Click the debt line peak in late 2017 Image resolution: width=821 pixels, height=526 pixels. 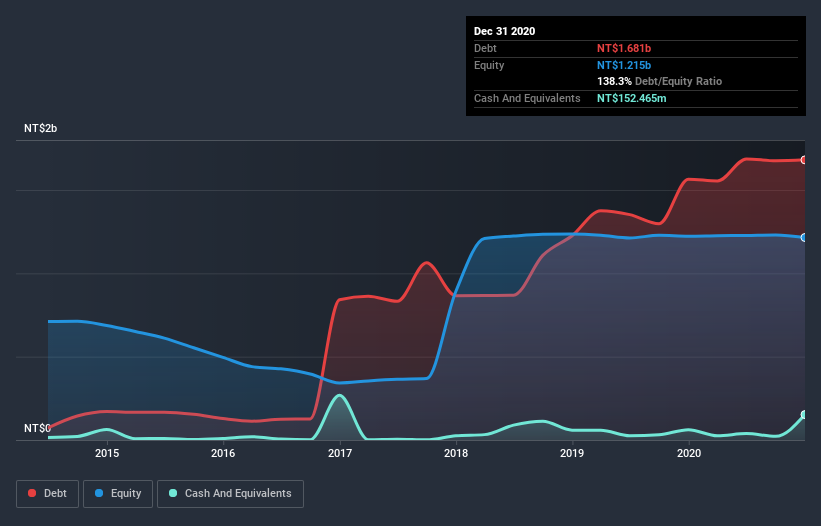[427, 263]
